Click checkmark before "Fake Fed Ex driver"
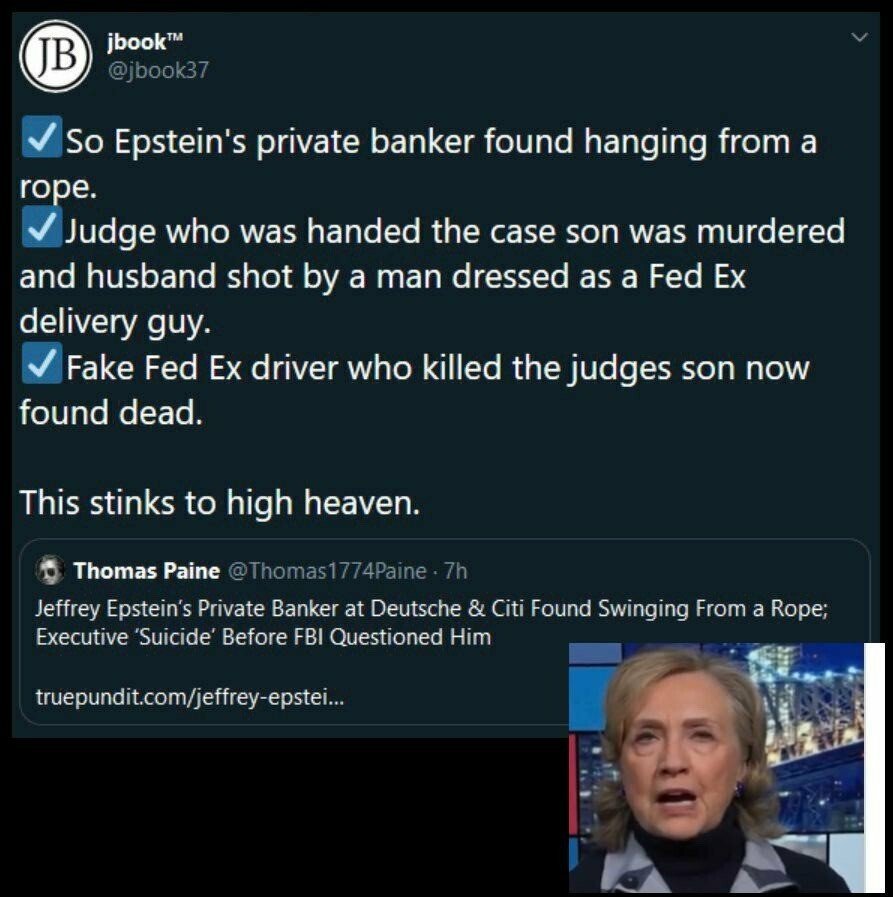This screenshot has width=893, height=897. (x=40, y=366)
